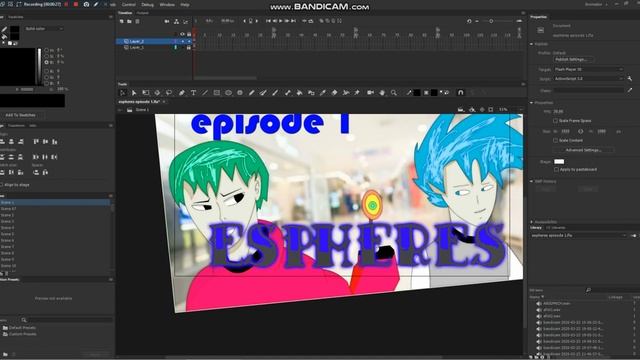Click the Class input field
The height and width of the screenshot is (360, 640).
pos(589,90)
